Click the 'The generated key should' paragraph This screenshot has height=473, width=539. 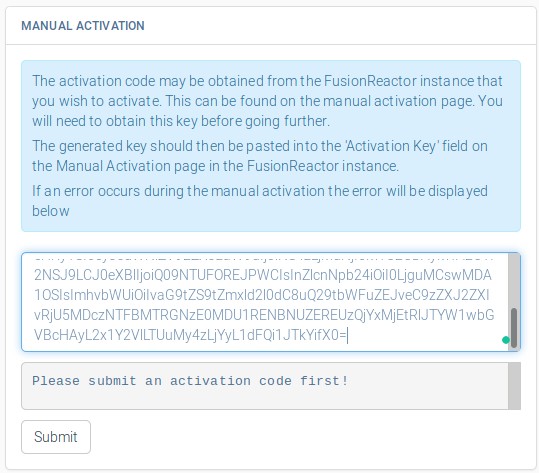(260, 156)
